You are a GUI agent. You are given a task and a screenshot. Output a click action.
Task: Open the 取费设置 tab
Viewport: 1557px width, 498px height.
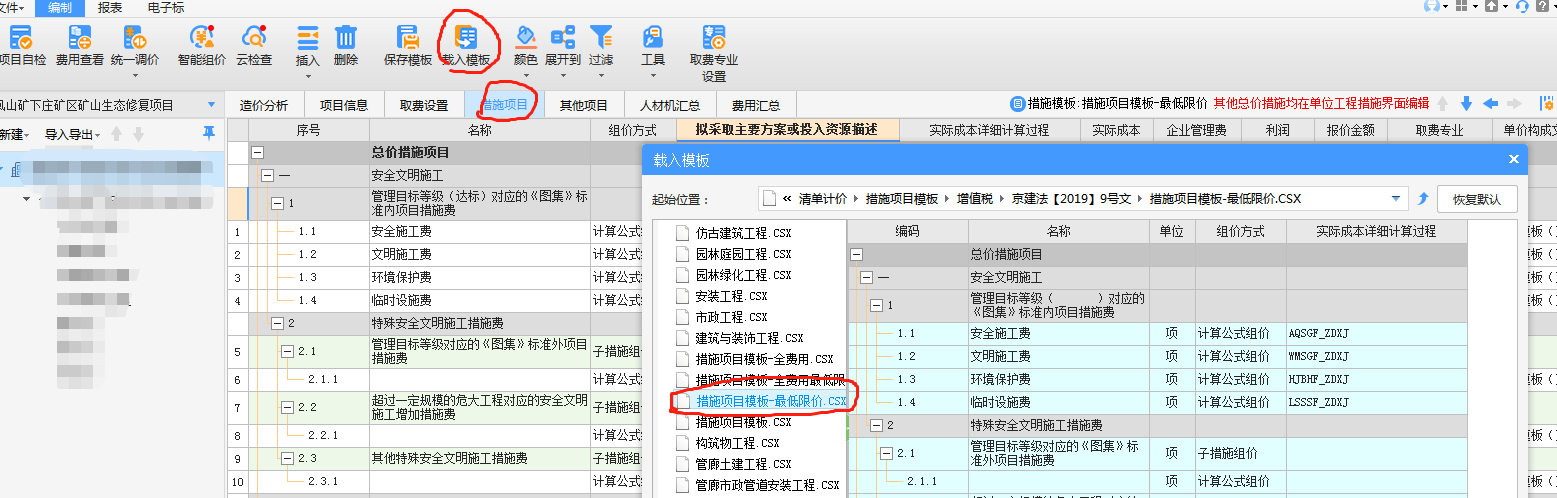click(424, 105)
